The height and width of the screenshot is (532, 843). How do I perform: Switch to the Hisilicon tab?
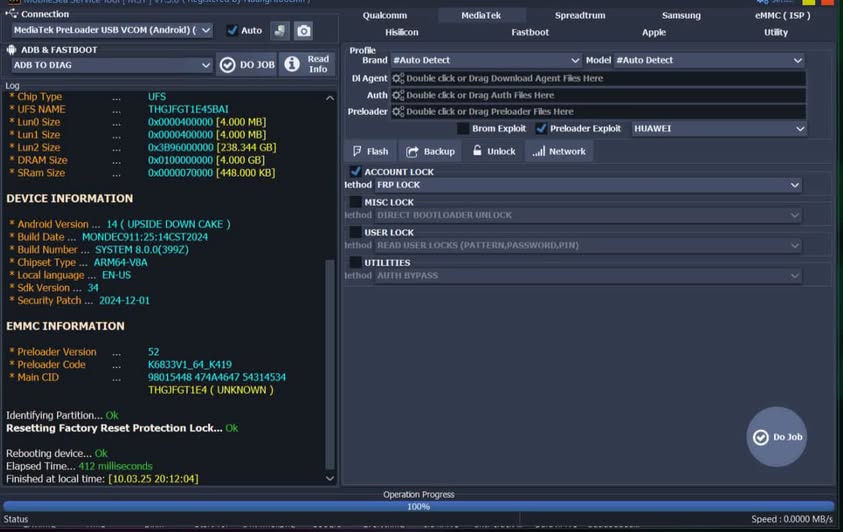pyautogui.click(x=402, y=32)
